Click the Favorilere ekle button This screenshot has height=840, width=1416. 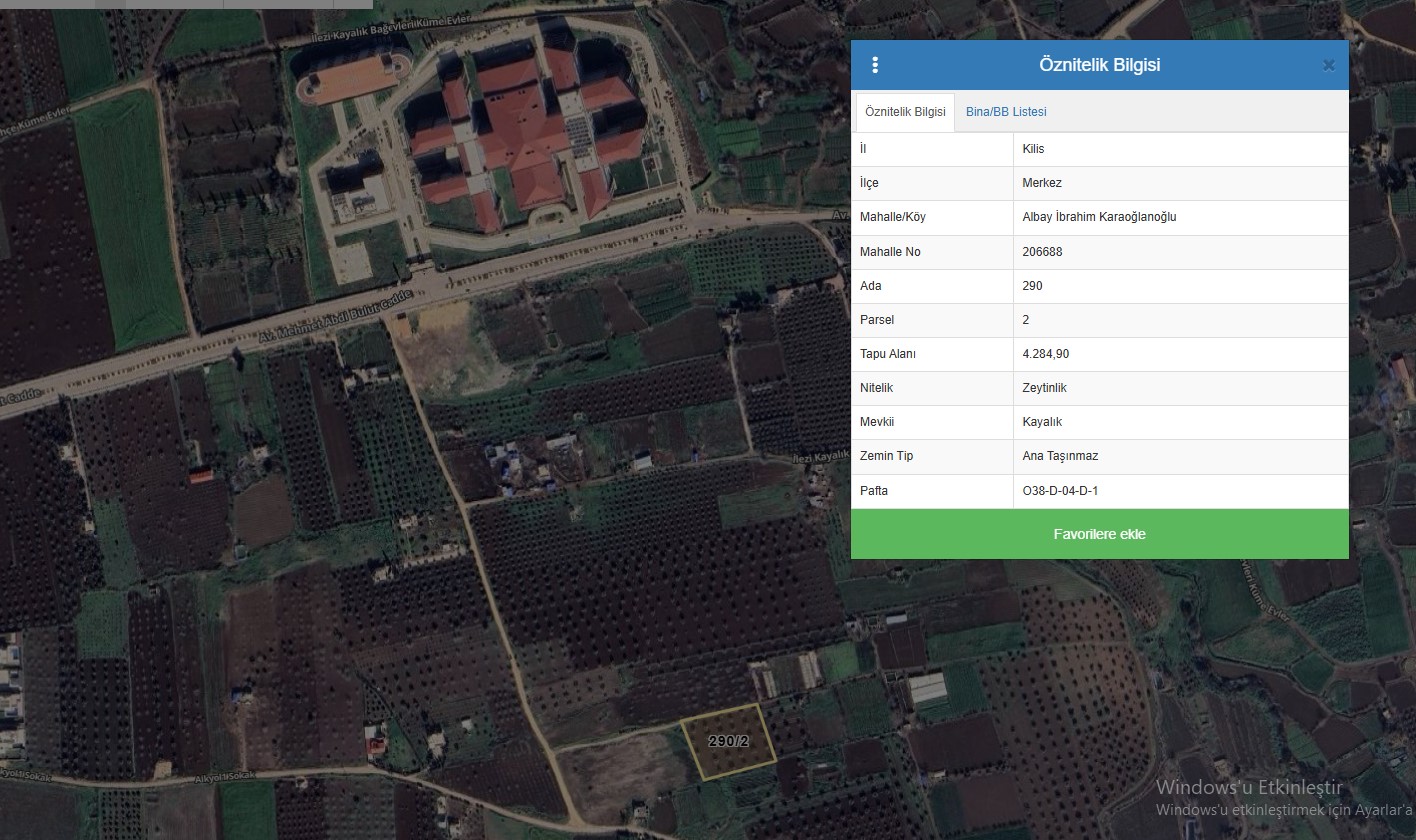point(1099,534)
